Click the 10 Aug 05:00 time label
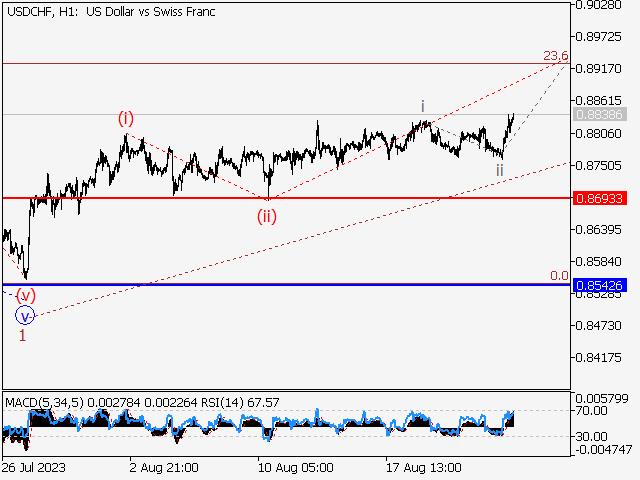Screen dimensions: 640x480 (296, 467)
